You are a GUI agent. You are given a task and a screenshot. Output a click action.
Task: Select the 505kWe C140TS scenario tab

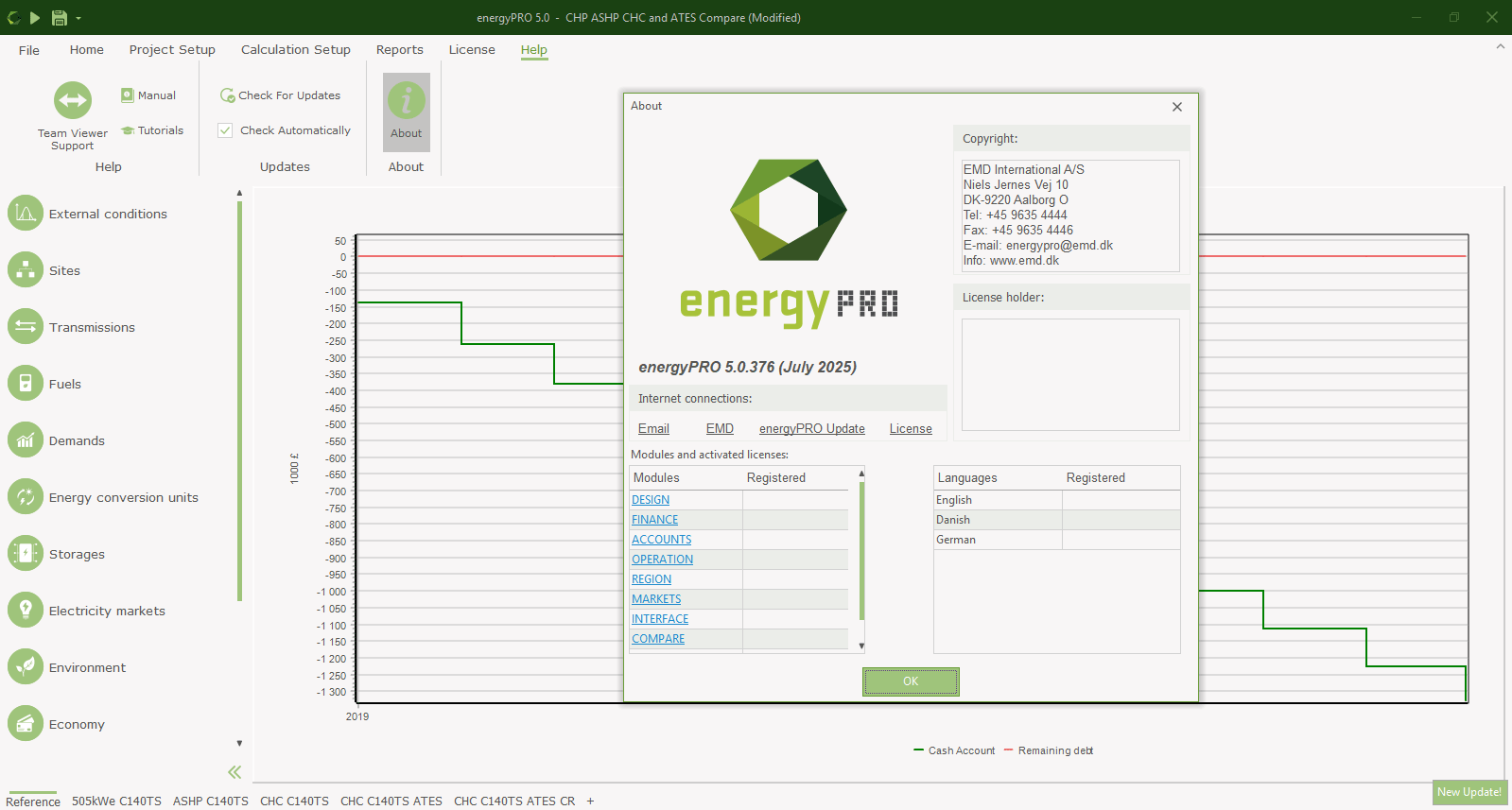(116, 801)
